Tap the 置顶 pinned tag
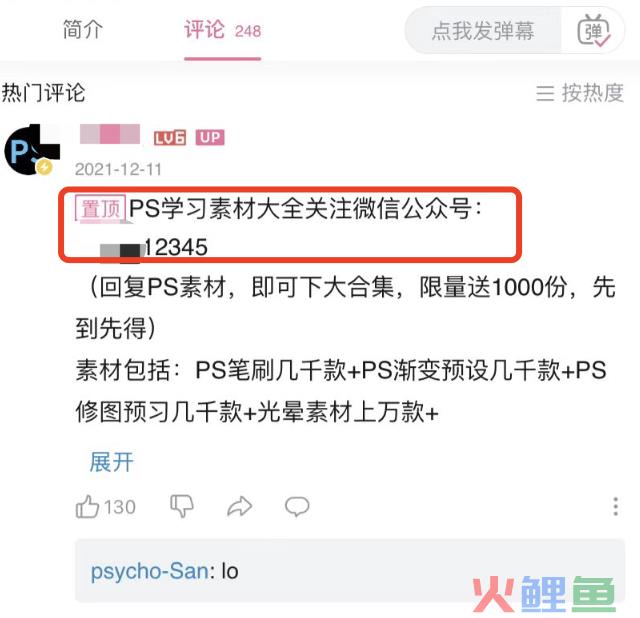Screen dimensions: 640x618 pos(100,209)
